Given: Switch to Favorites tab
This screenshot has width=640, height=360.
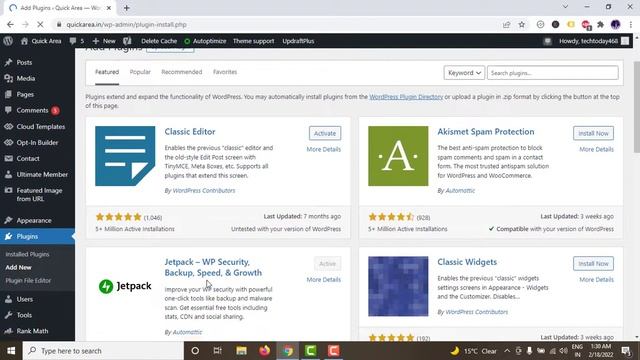Looking at the screenshot, I should [x=225, y=72].
